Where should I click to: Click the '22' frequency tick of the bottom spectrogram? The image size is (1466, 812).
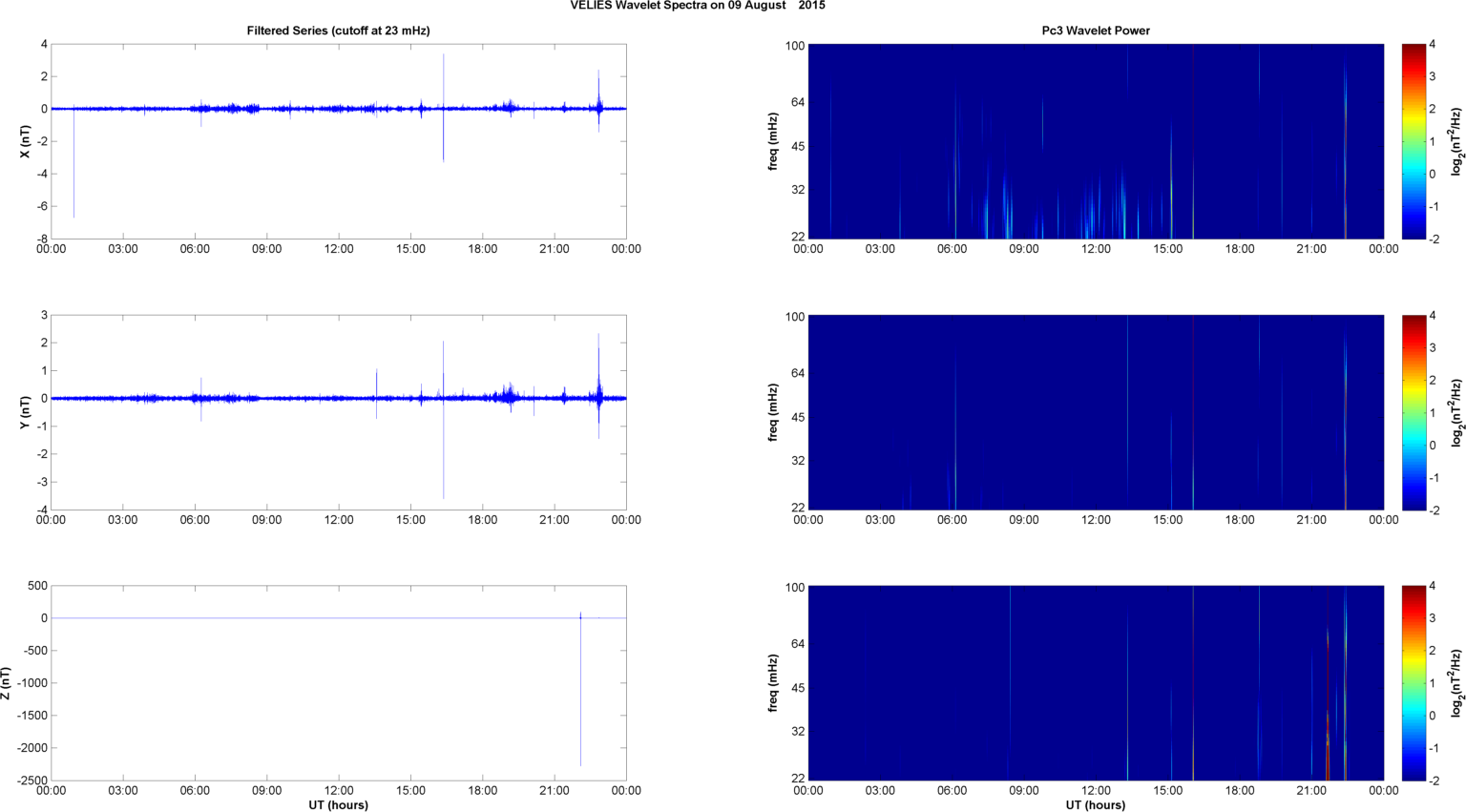click(x=799, y=779)
